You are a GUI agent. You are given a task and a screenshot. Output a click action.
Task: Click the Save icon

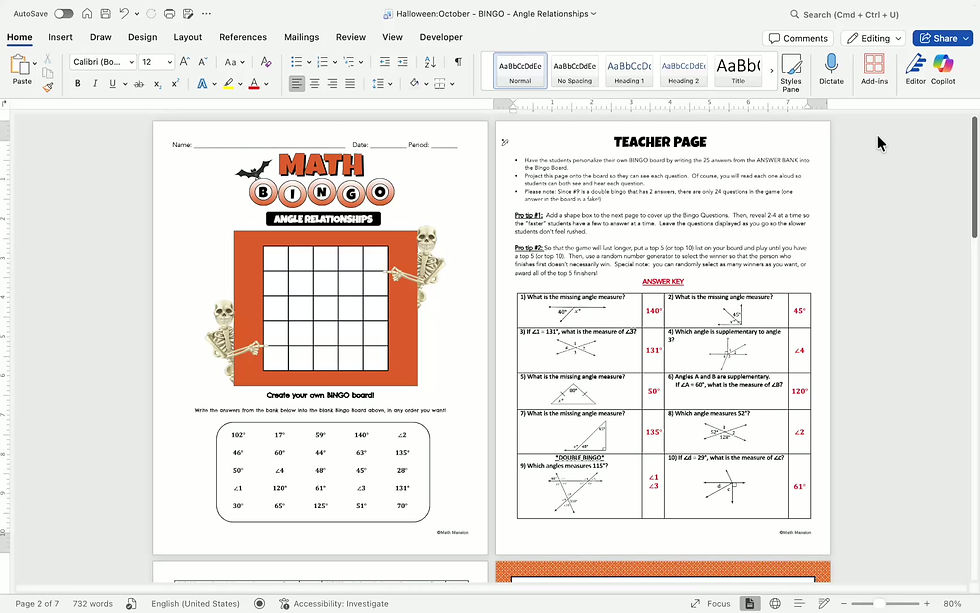click(106, 14)
